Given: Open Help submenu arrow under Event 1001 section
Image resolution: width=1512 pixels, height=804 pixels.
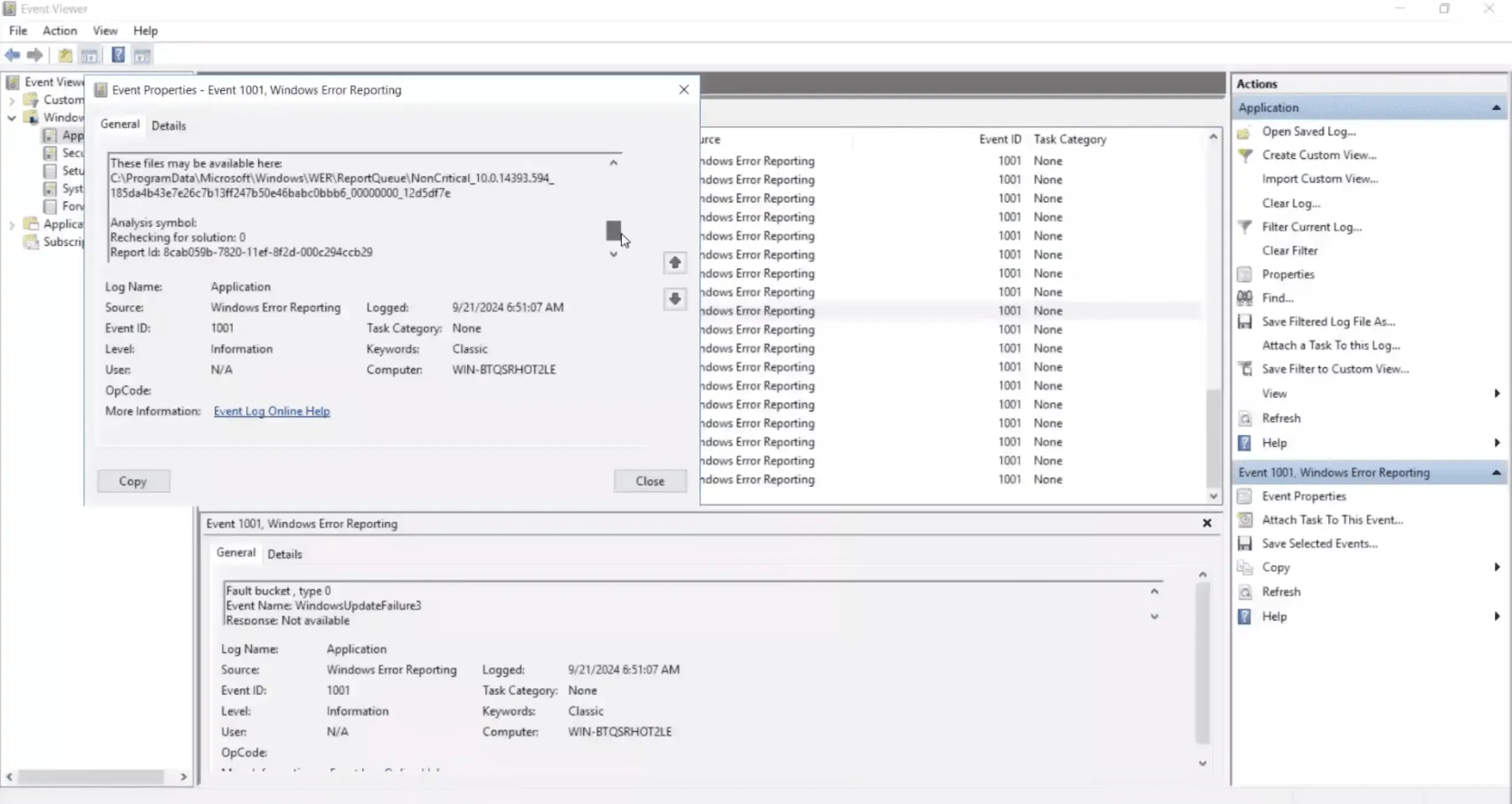Looking at the screenshot, I should point(1497,617).
